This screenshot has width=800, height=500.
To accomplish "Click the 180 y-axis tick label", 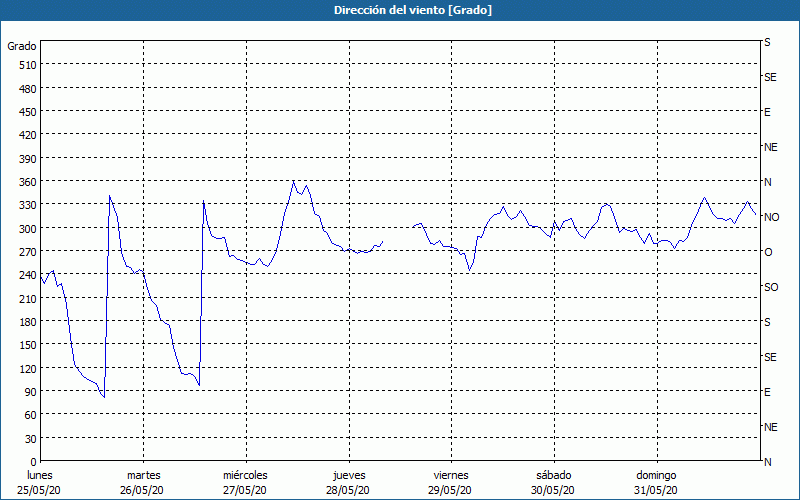I will 28,322.
